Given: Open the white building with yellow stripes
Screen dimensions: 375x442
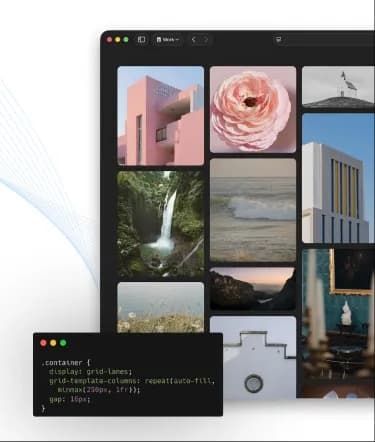Looking at the screenshot, I should (x=338, y=178).
